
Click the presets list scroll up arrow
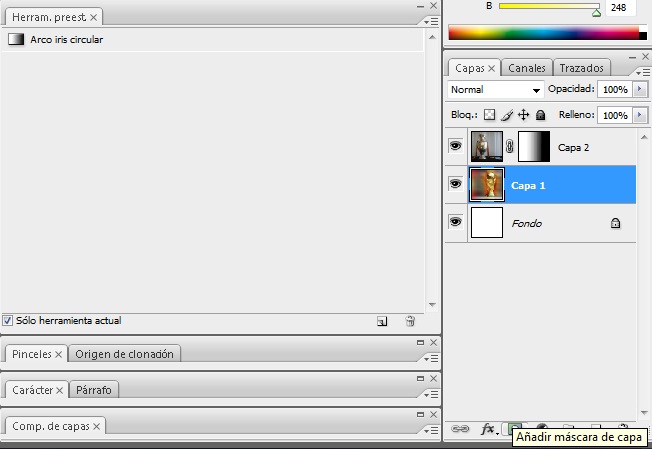click(x=432, y=37)
